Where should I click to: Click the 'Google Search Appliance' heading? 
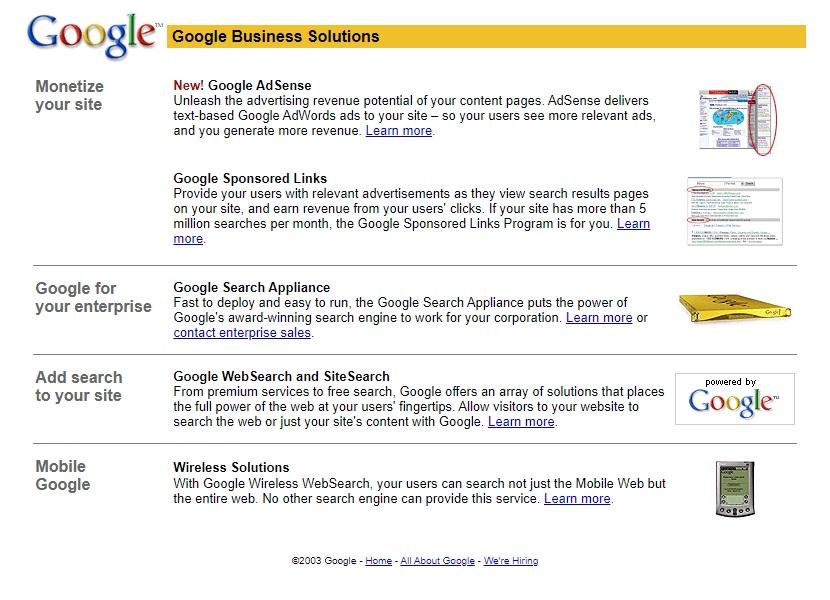[x=251, y=288]
